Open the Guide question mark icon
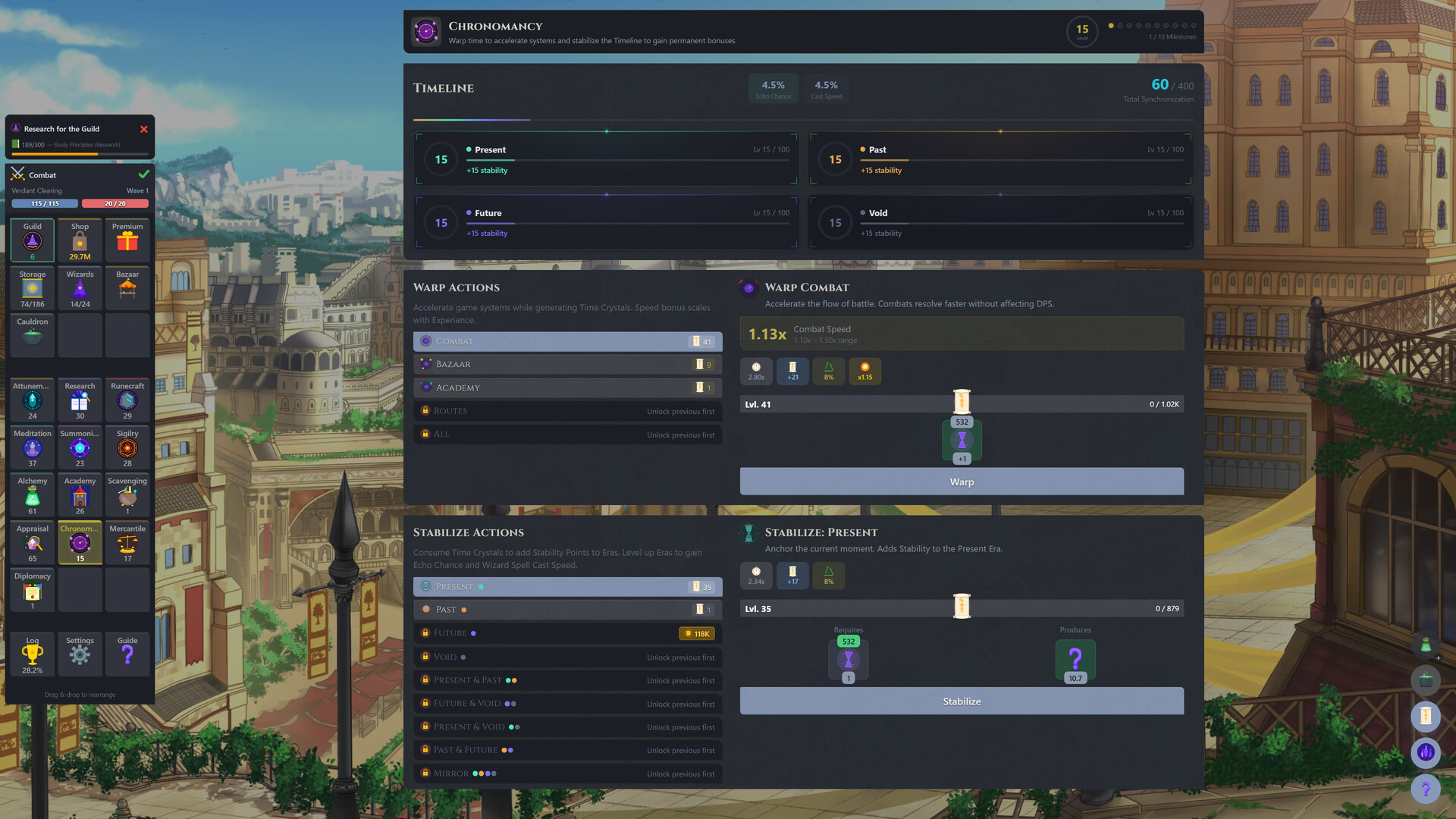This screenshot has height=819, width=1456. [x=127, y=654]
